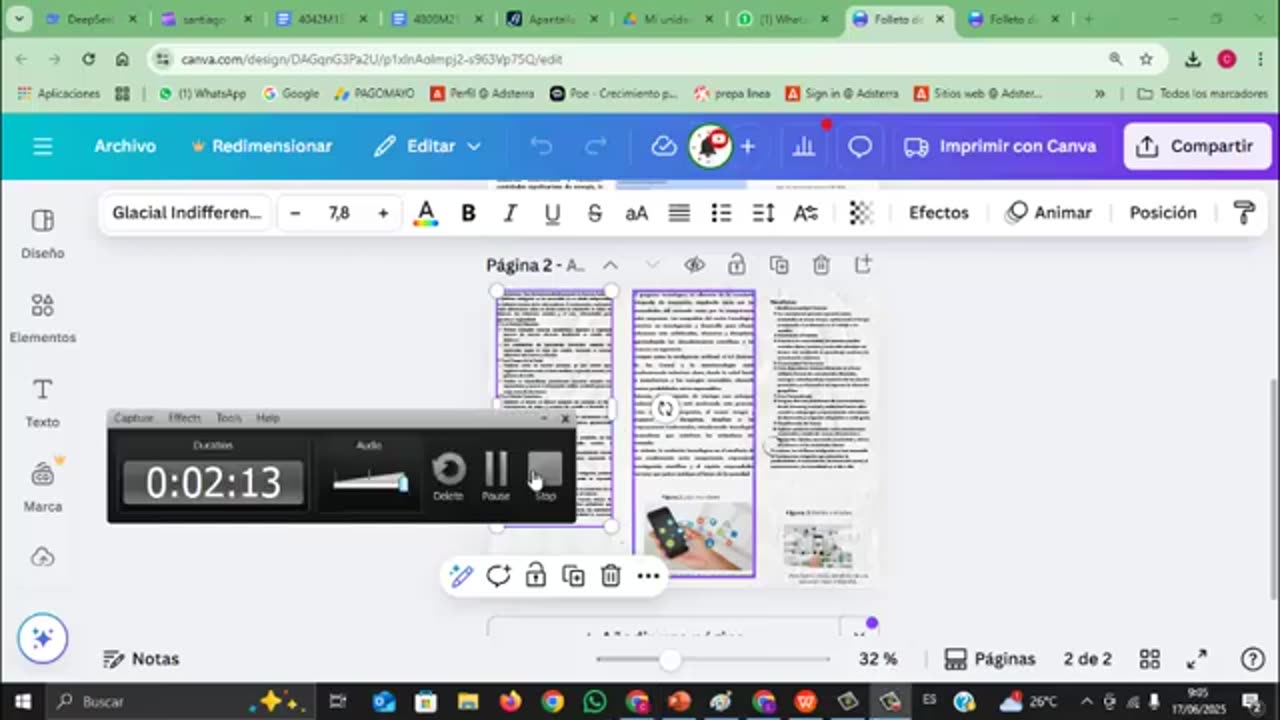Click the font size field 7,8
1280x720 pixels.
coord(339,212)
